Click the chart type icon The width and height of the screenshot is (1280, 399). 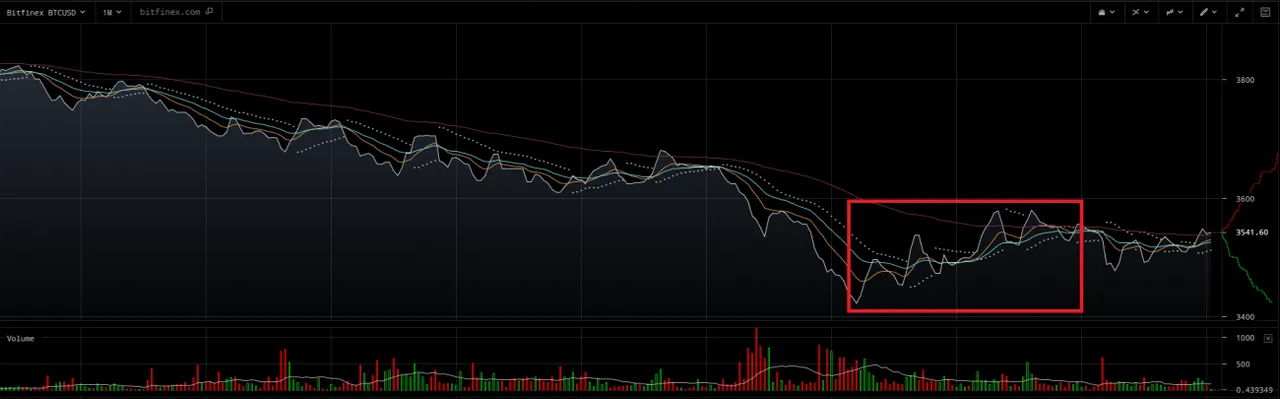click(x=1170, y=12)
